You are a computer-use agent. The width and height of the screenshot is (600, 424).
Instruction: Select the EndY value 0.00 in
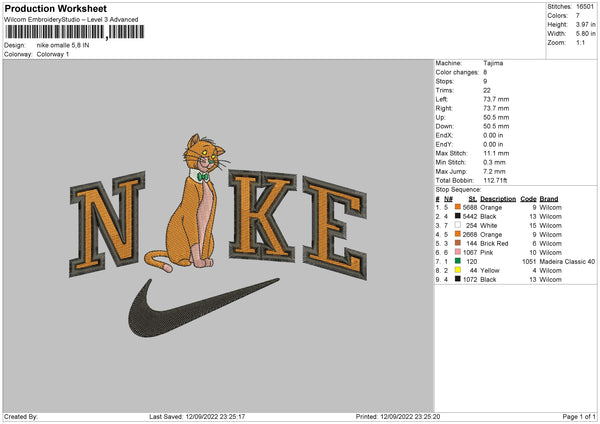click(493, 144)
